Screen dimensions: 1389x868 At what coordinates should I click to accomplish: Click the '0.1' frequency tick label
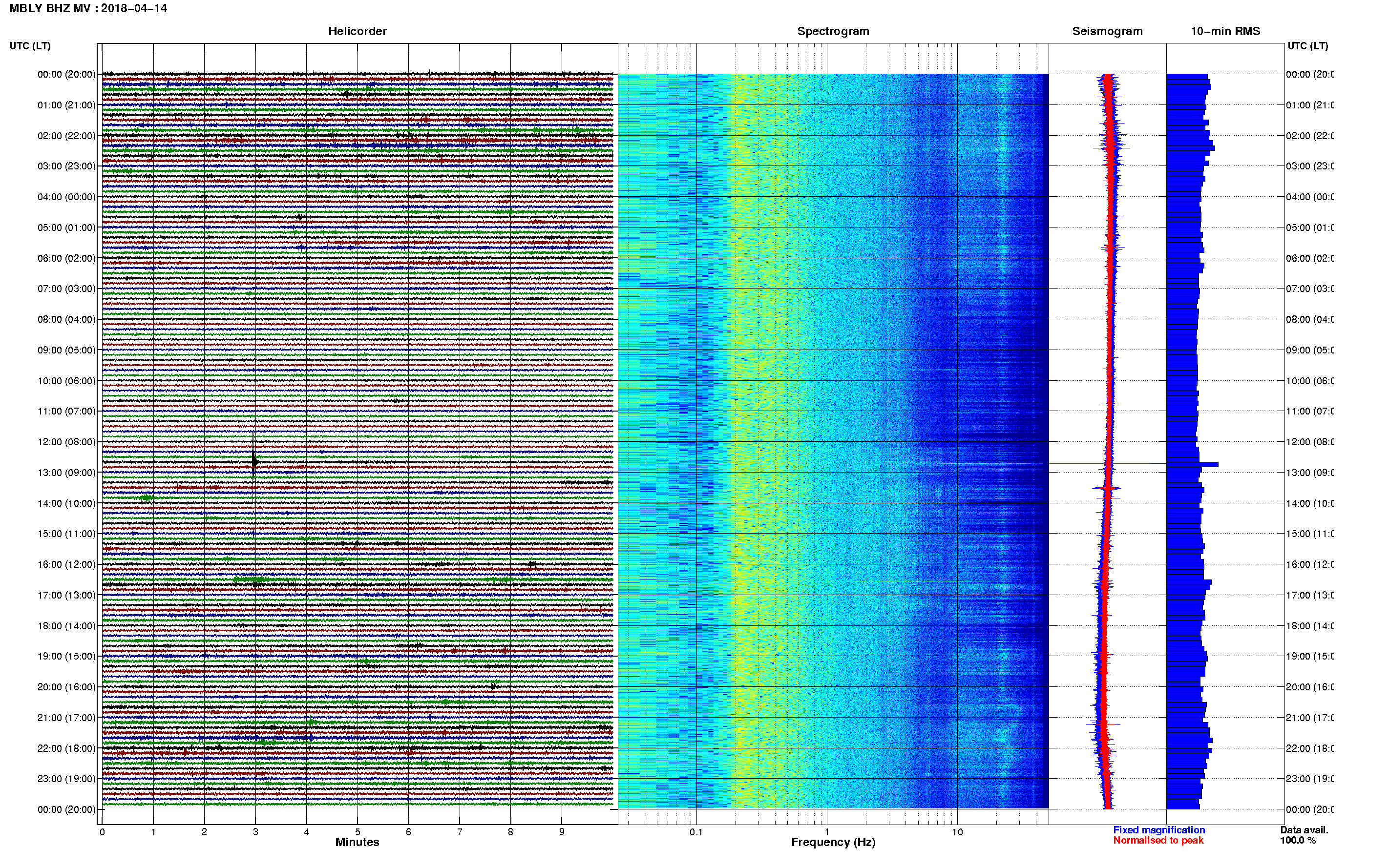pos(696,832)
